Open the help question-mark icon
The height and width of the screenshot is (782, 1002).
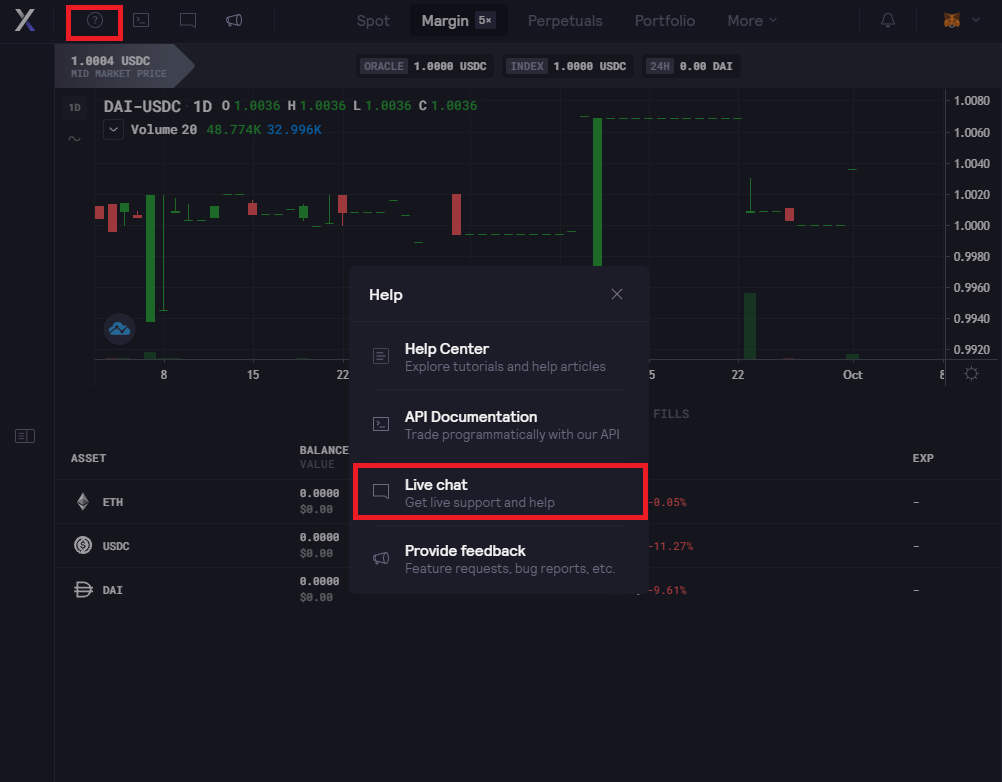[x=95, y=20]
